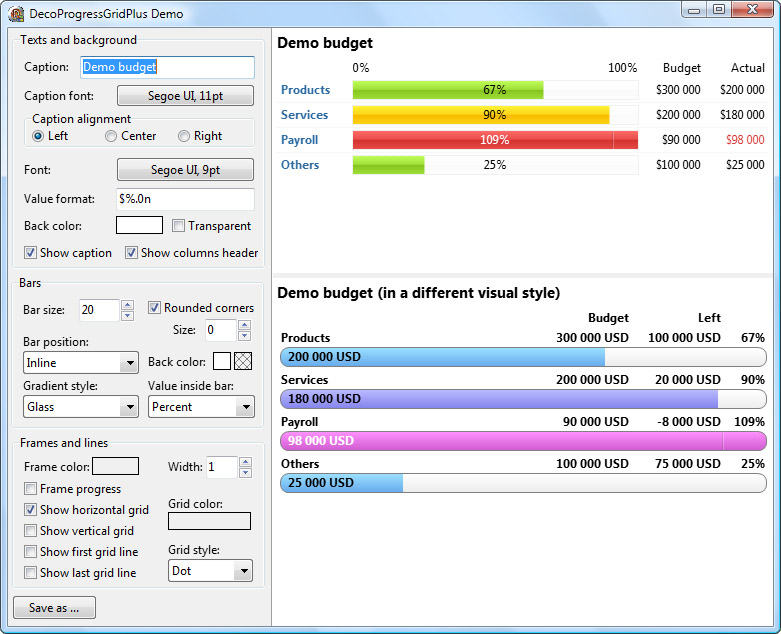Click the Value format input field

(185, 199)
